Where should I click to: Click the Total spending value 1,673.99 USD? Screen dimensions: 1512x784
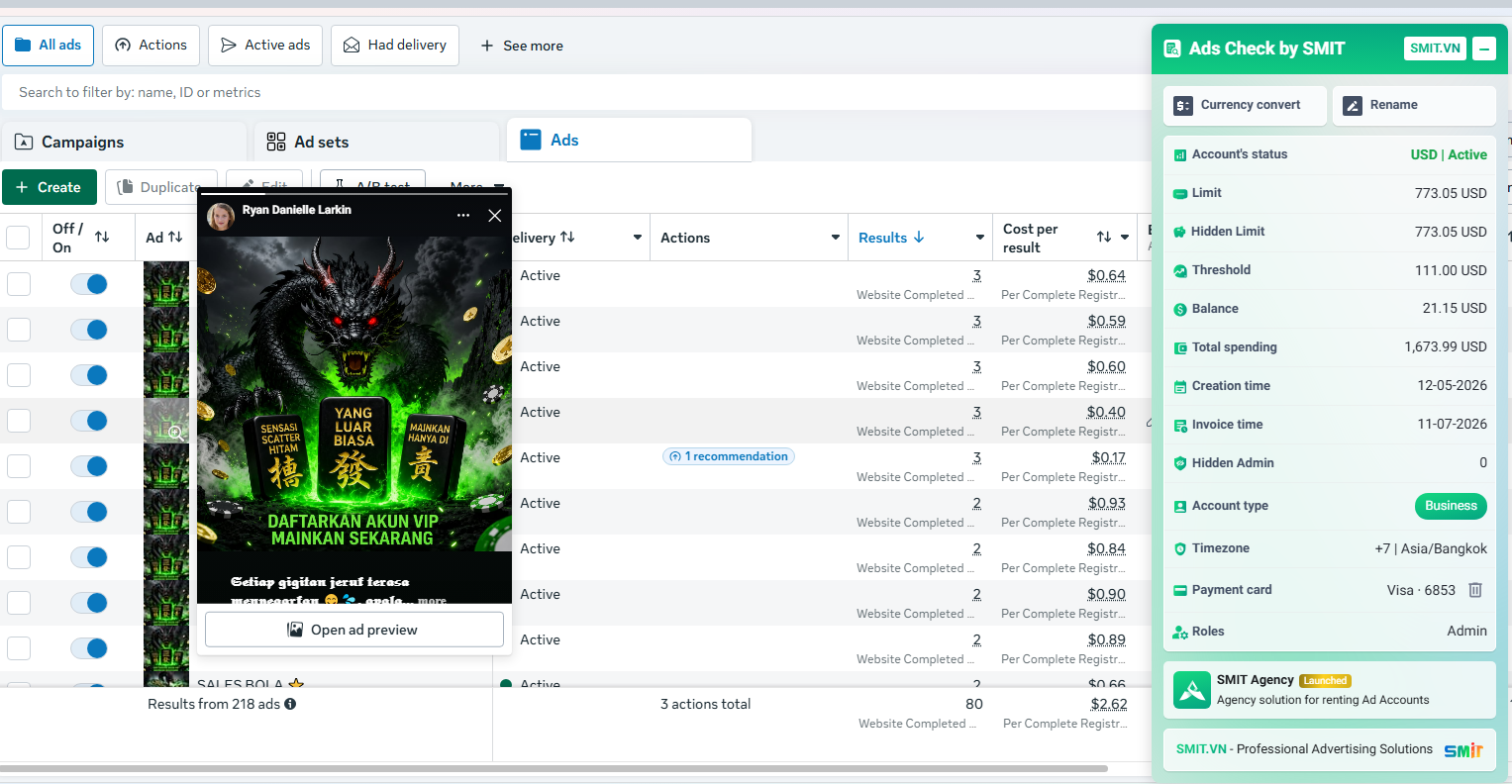click(1446, 347)
